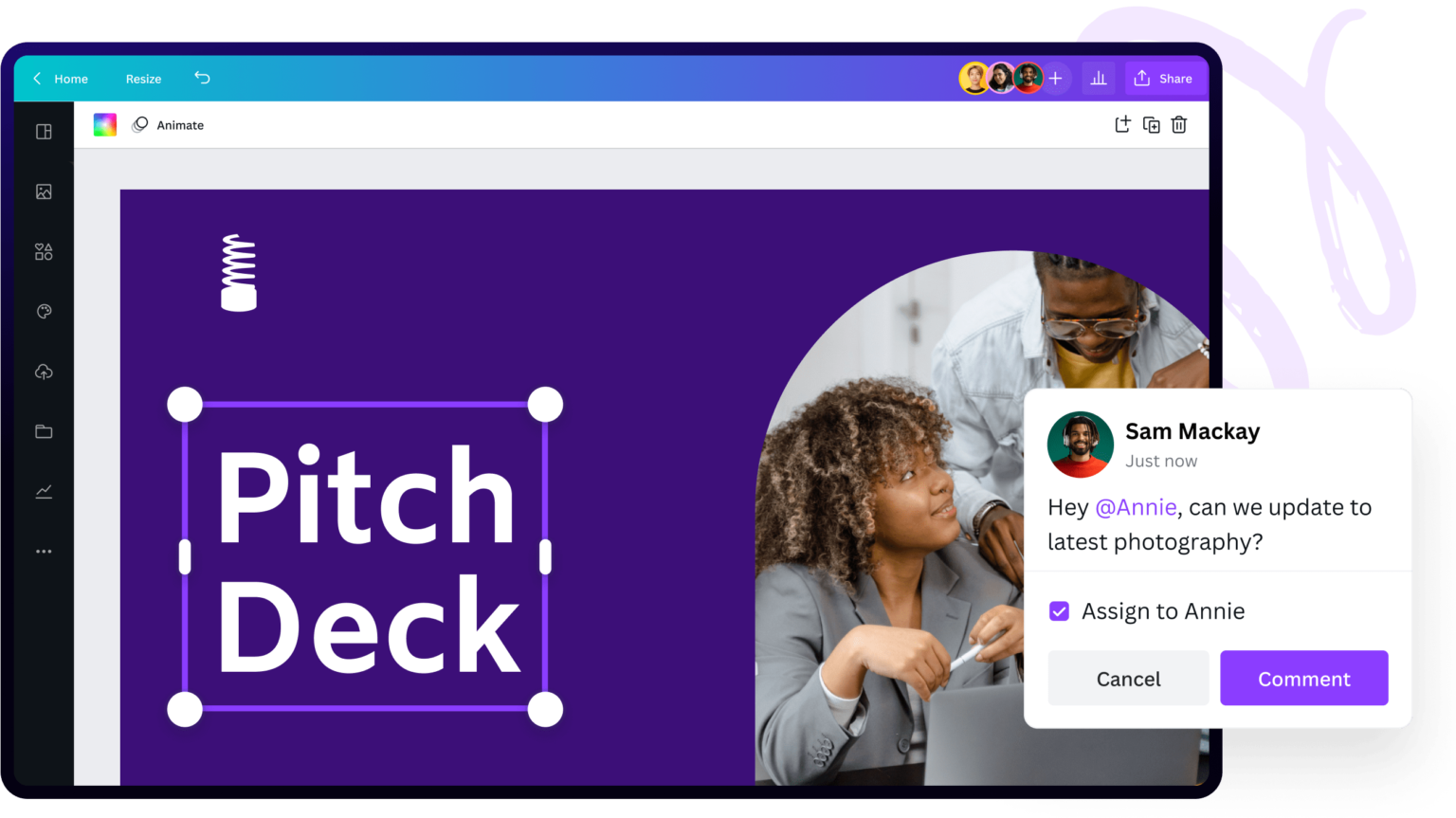Uncheck Assign to Annie checkbox
This screenshot has width=1456, height=818.
point(1059,611)
